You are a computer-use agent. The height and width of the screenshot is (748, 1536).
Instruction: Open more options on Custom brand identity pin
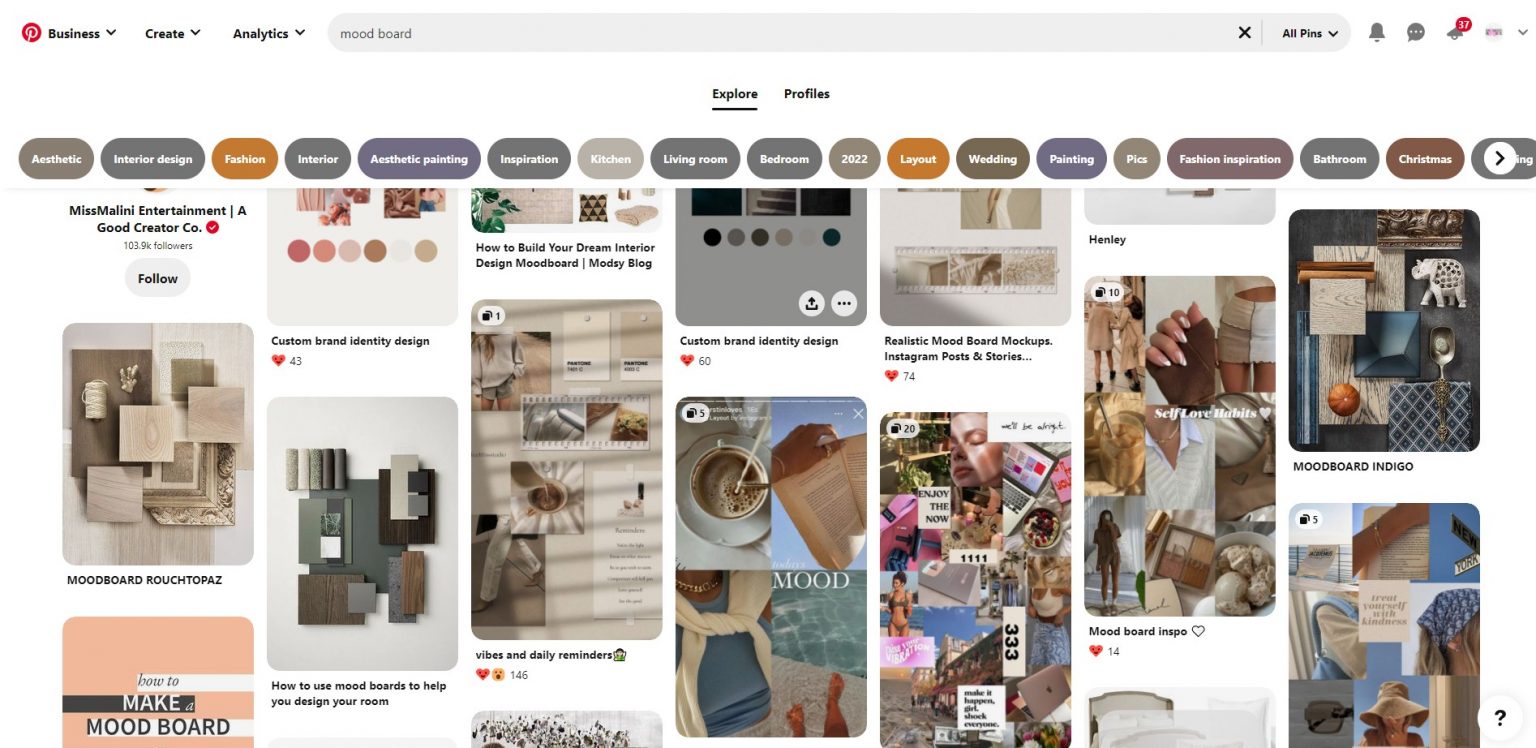point(843,303)
